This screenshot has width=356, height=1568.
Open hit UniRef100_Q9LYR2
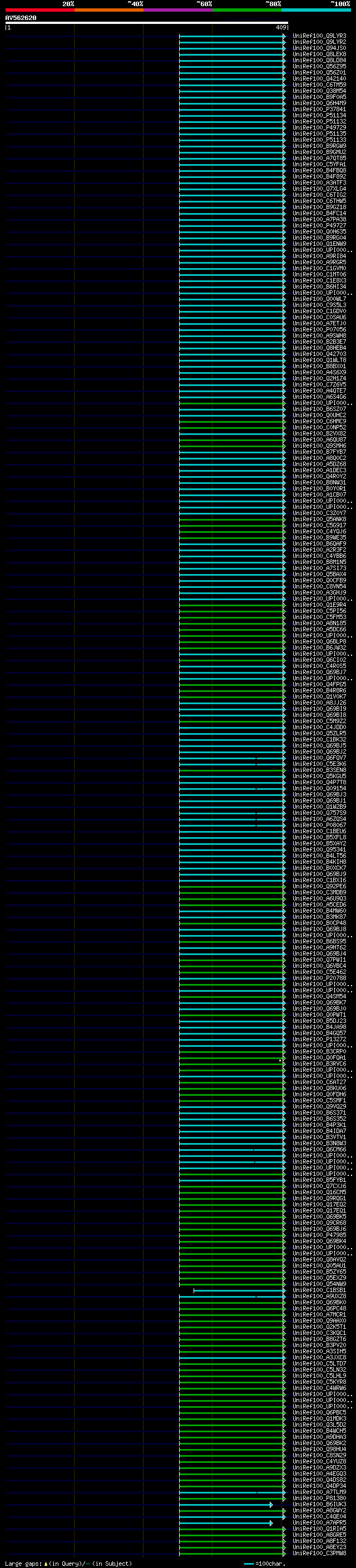click(x=319, y=42)
